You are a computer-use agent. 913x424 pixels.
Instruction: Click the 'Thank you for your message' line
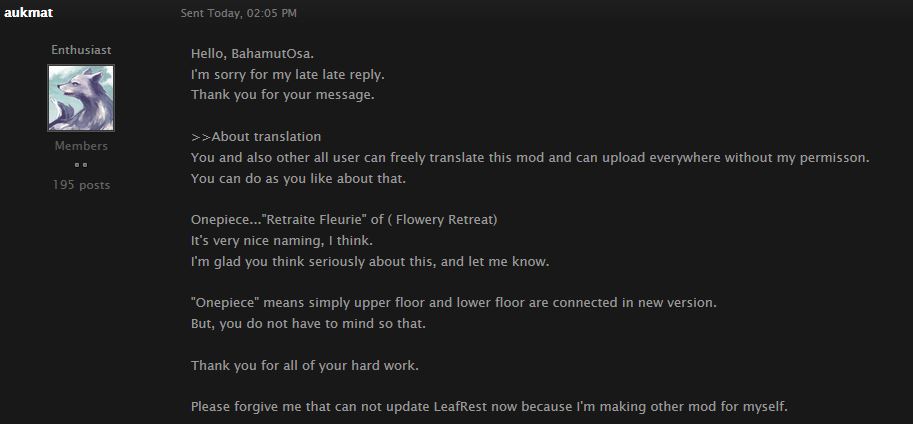tap(282, 95)
